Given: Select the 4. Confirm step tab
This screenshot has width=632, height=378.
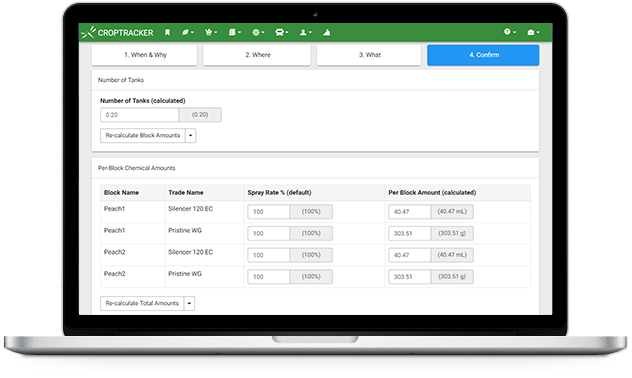Looking at the screenshot, I should pyautogui.click(x=483, y=55).
